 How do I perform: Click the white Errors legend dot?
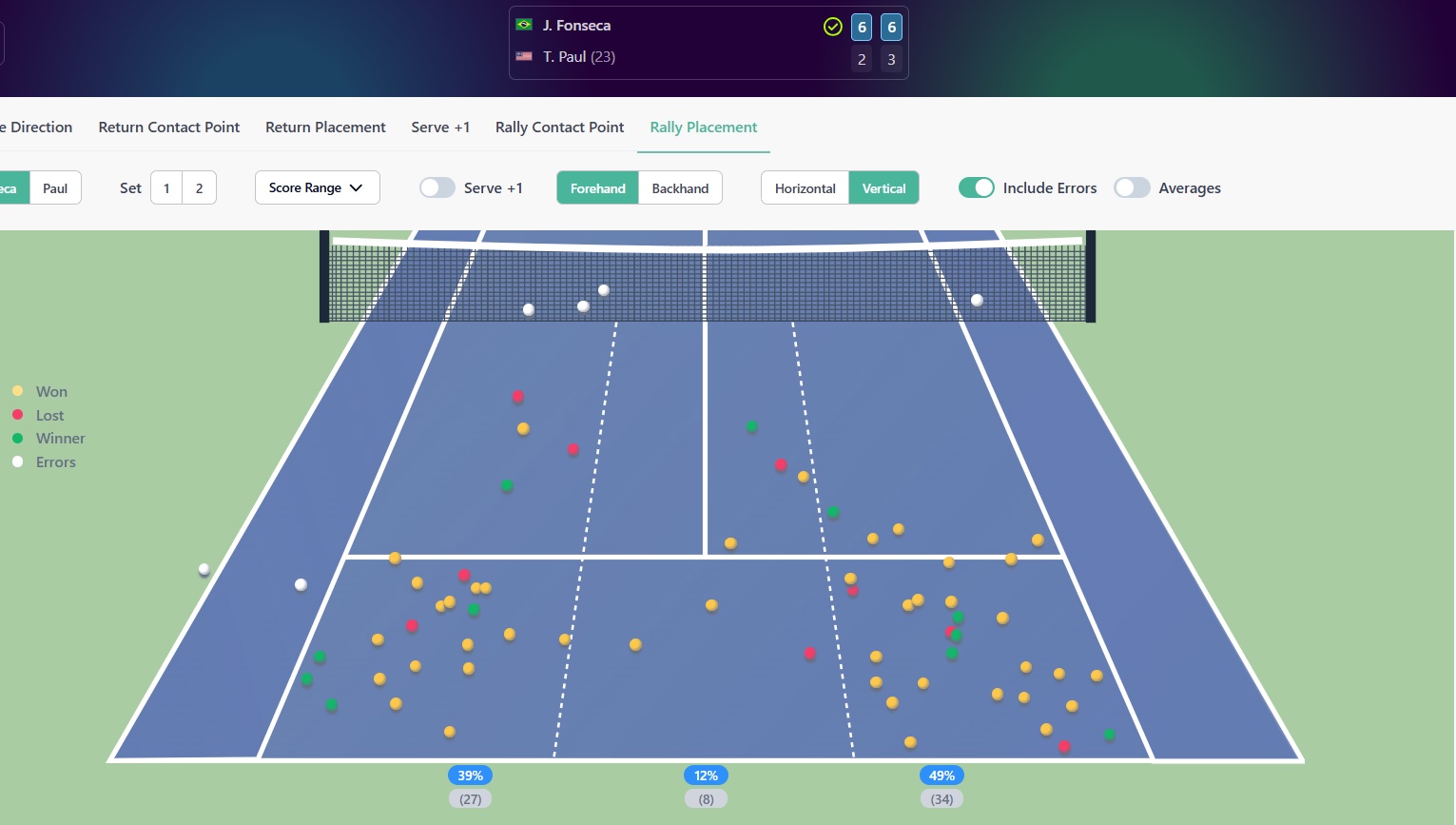coord(18,462)
